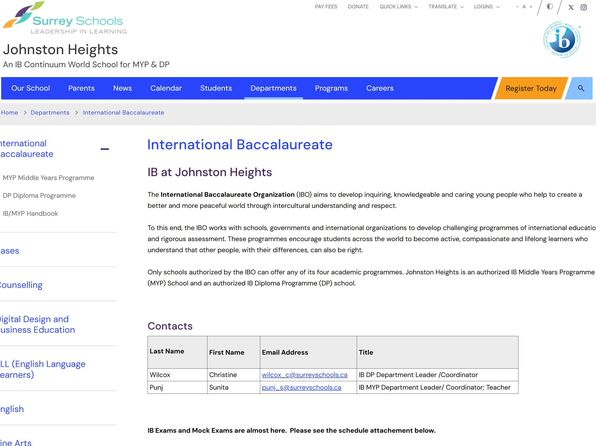Expand the Quick Links dropdown

(398, 7)
